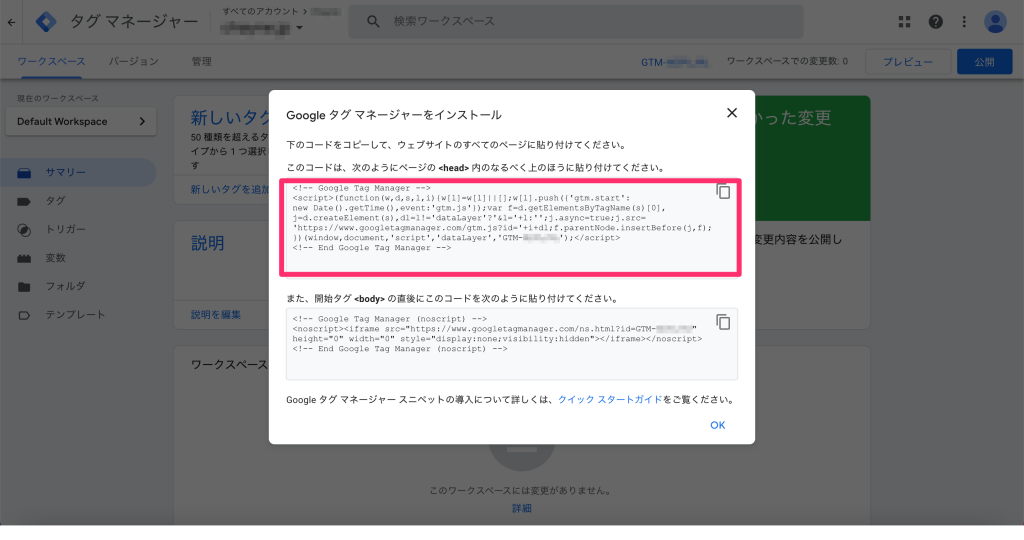This screenshot has width=1024, height=540.
Task: Click the タグ label icon
Action: (24, 201)
